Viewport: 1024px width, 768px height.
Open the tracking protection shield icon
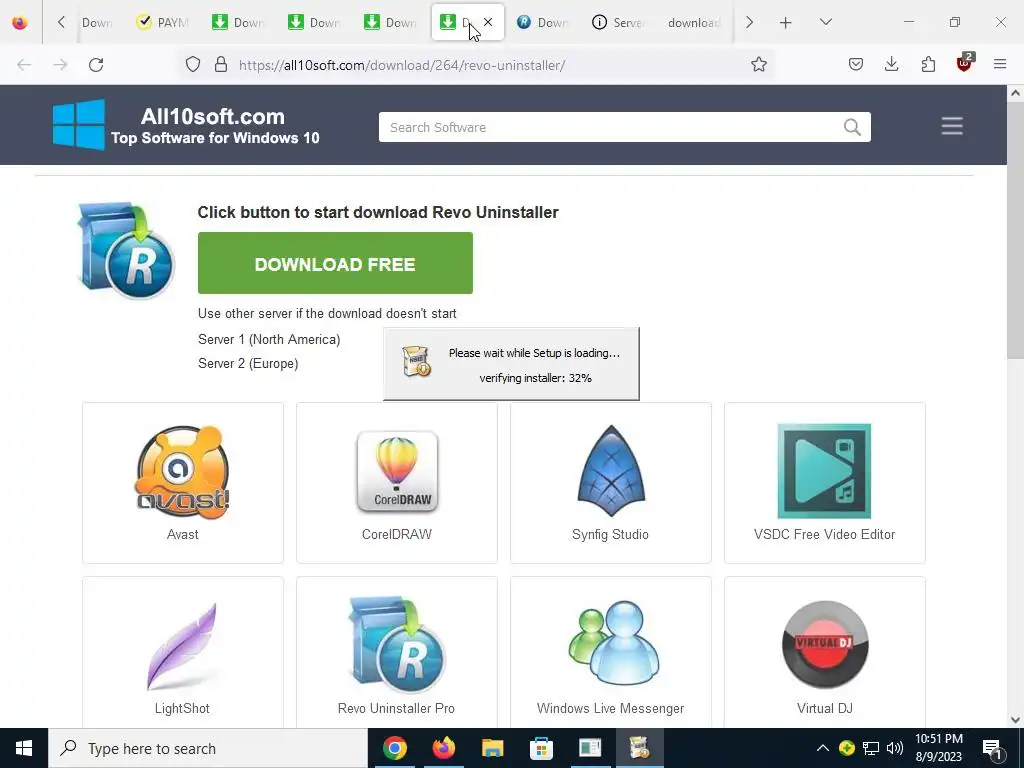point(193,65)
